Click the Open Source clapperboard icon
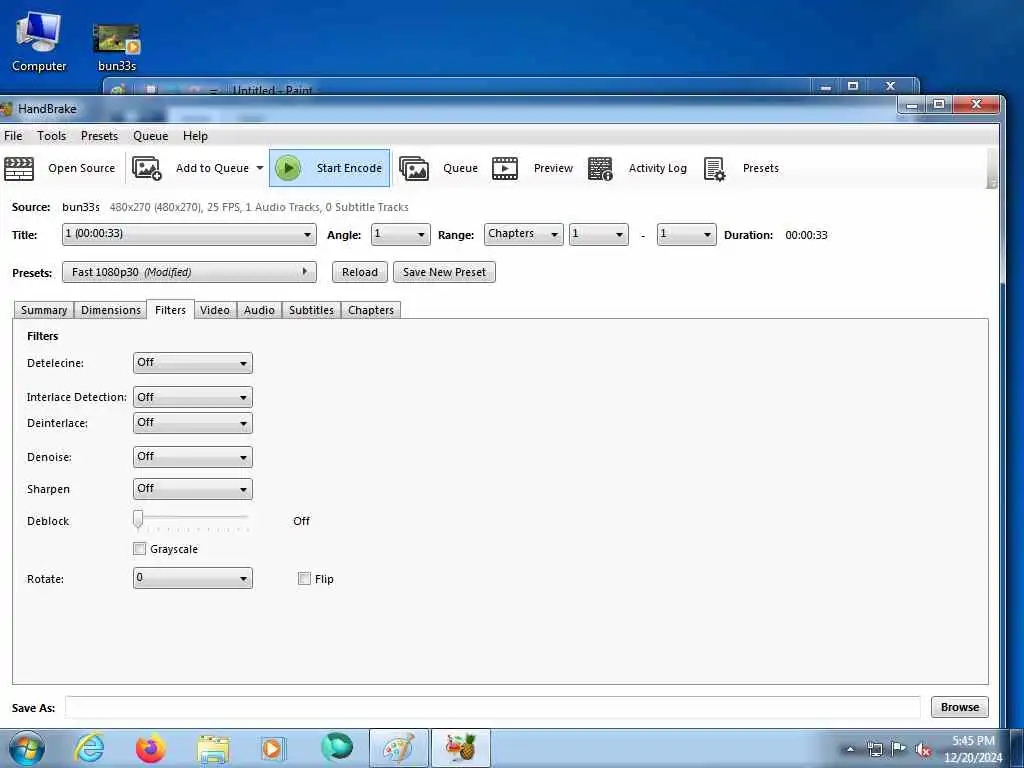The width and height of the screenshot is (1024, 768). click(x=19, y=168)
